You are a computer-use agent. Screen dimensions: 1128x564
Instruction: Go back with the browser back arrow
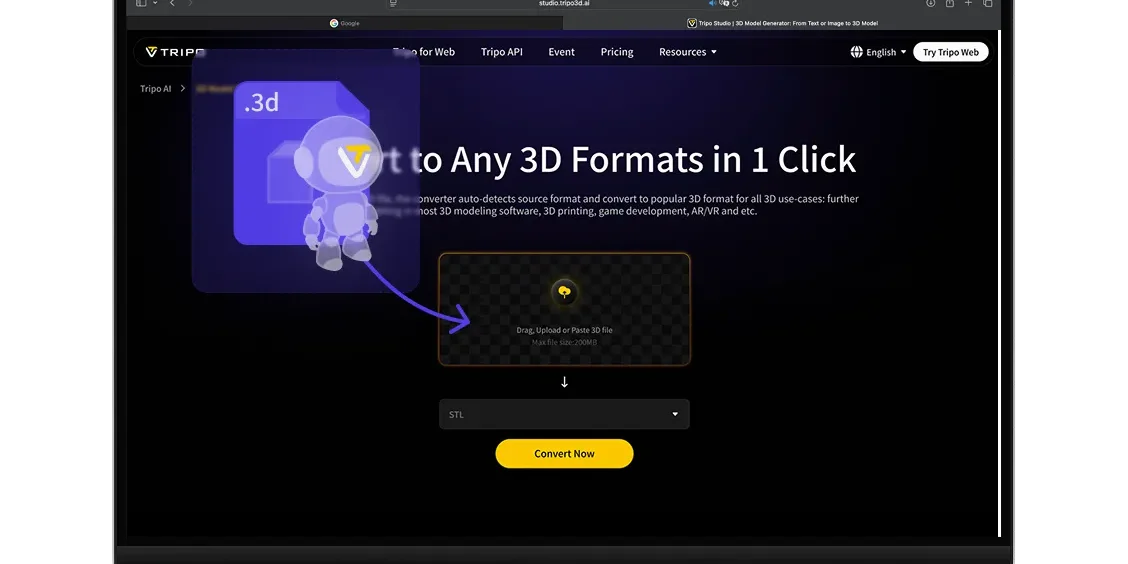pyautogui.click(x=172, y=4)
